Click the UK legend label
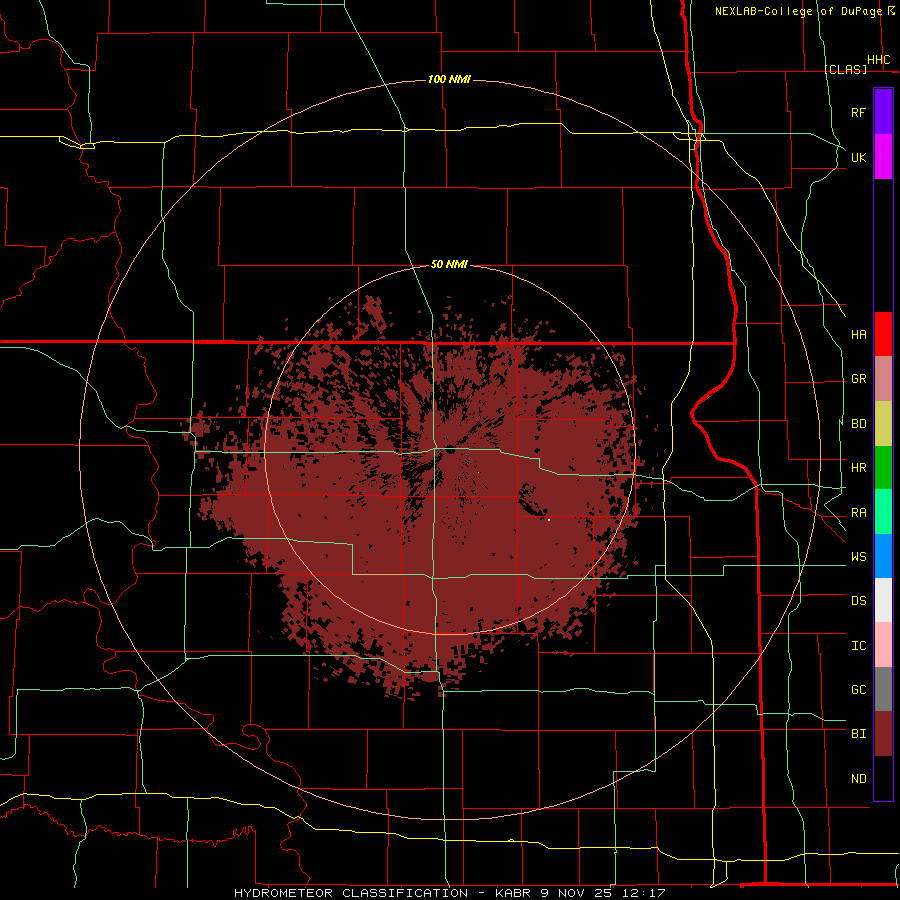 859,158
